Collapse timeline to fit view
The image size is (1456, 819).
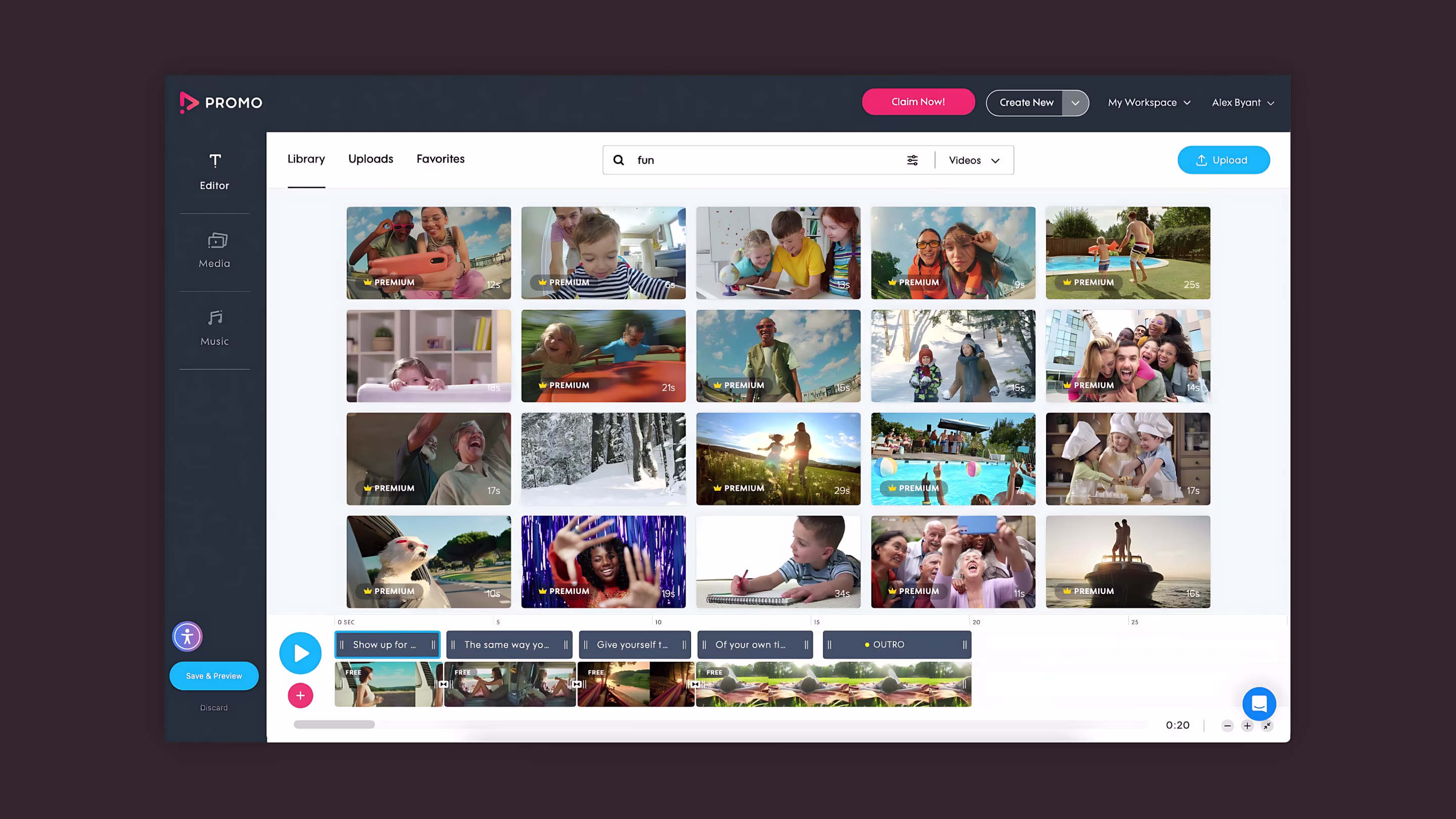click(1267, 726)
